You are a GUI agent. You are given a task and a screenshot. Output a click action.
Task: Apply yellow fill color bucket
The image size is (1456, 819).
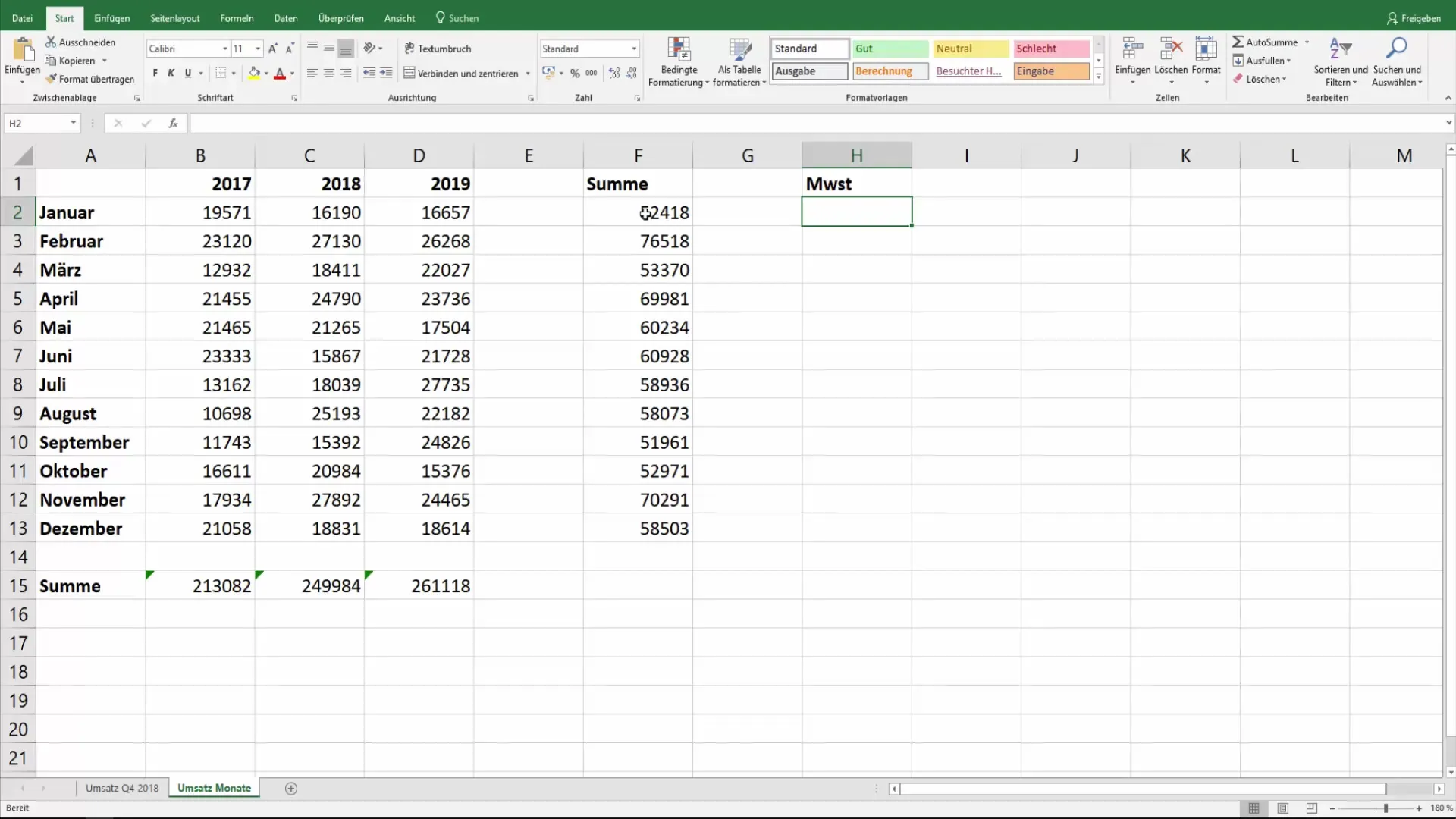[x=255, y=74]
